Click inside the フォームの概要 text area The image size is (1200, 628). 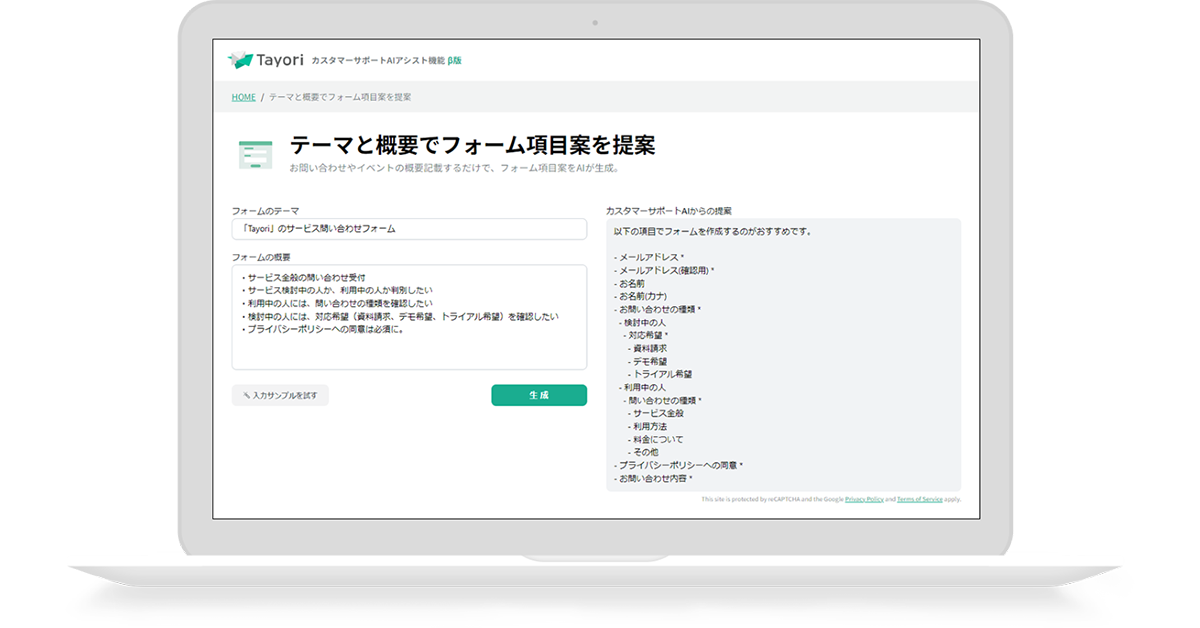(x=409, y=317)
